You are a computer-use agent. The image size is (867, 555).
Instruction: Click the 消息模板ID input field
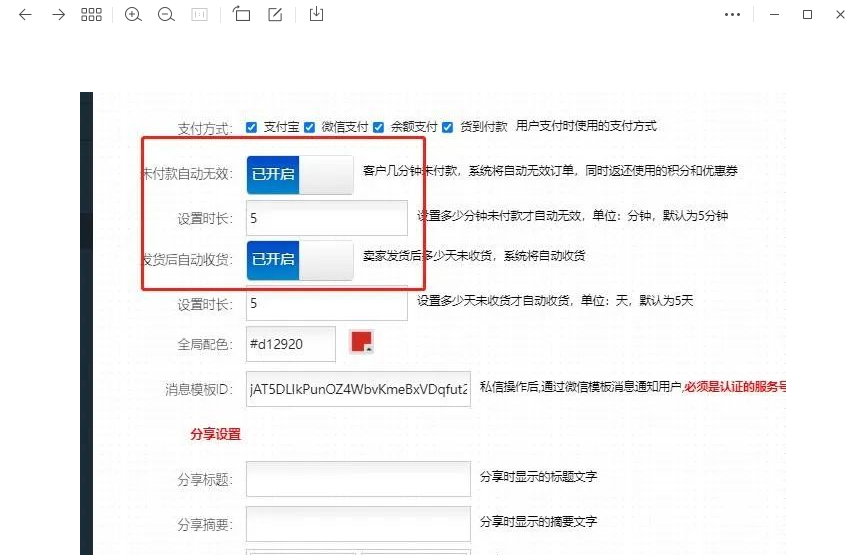(x=358, y=390)
